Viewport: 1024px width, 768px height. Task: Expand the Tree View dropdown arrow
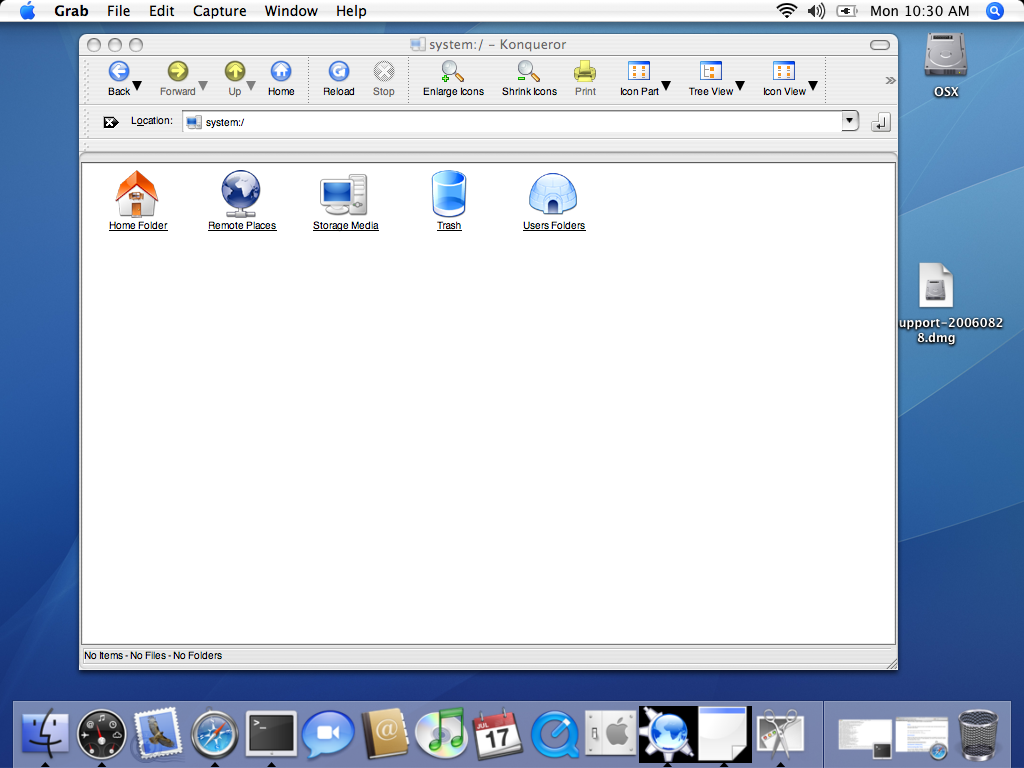pyautogui.click(x=740, y=86)
